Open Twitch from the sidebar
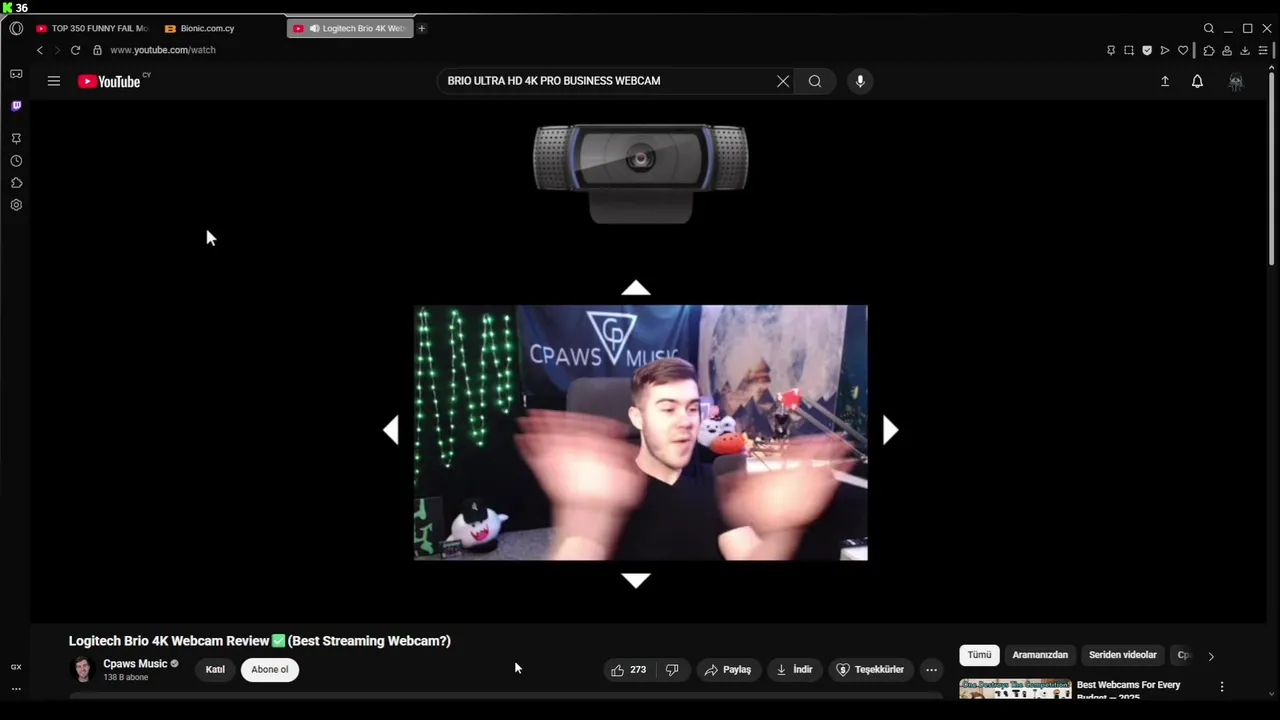 coord(16,106)
